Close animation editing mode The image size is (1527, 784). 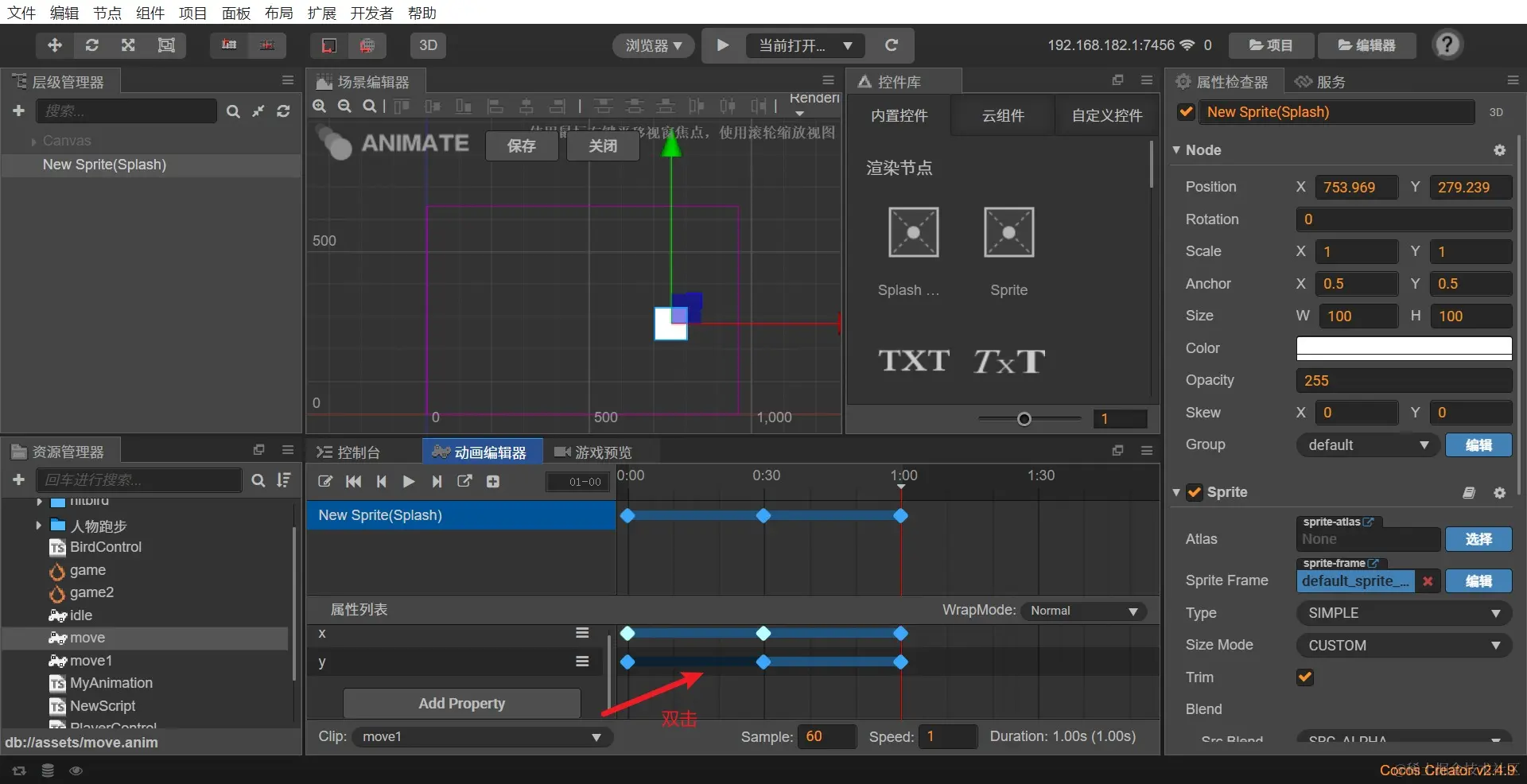(x=603, y=146)
